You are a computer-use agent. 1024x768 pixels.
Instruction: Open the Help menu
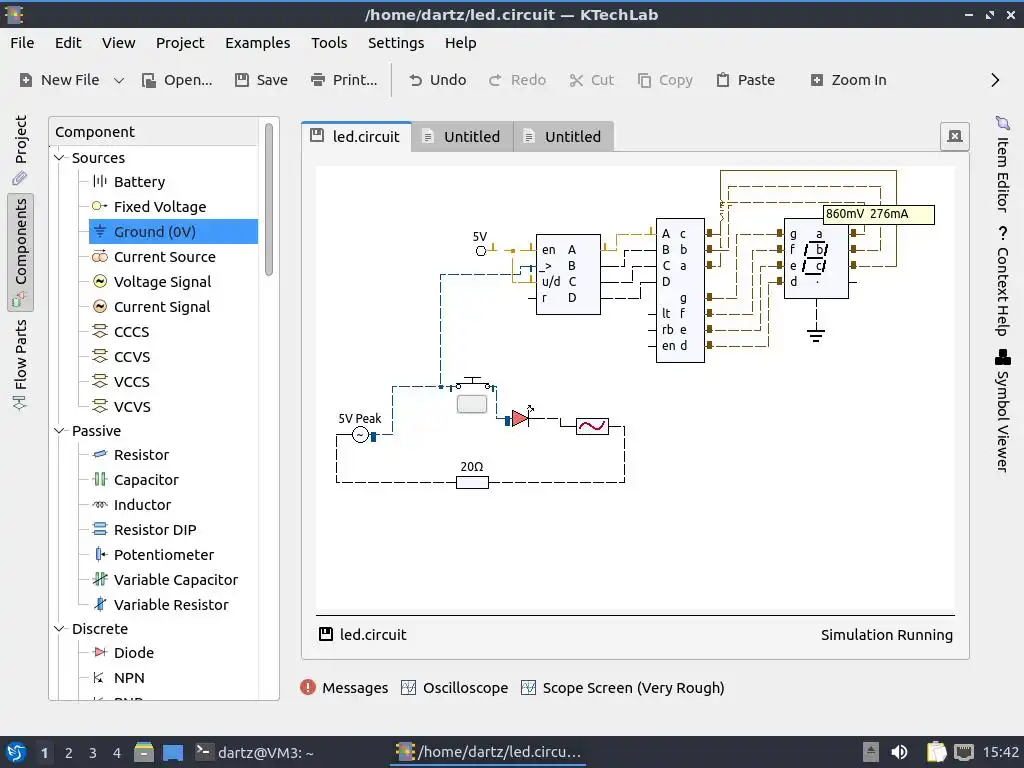[460, 42]
